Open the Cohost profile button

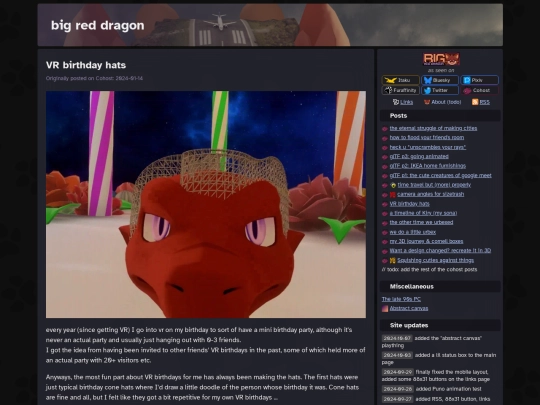480,90
